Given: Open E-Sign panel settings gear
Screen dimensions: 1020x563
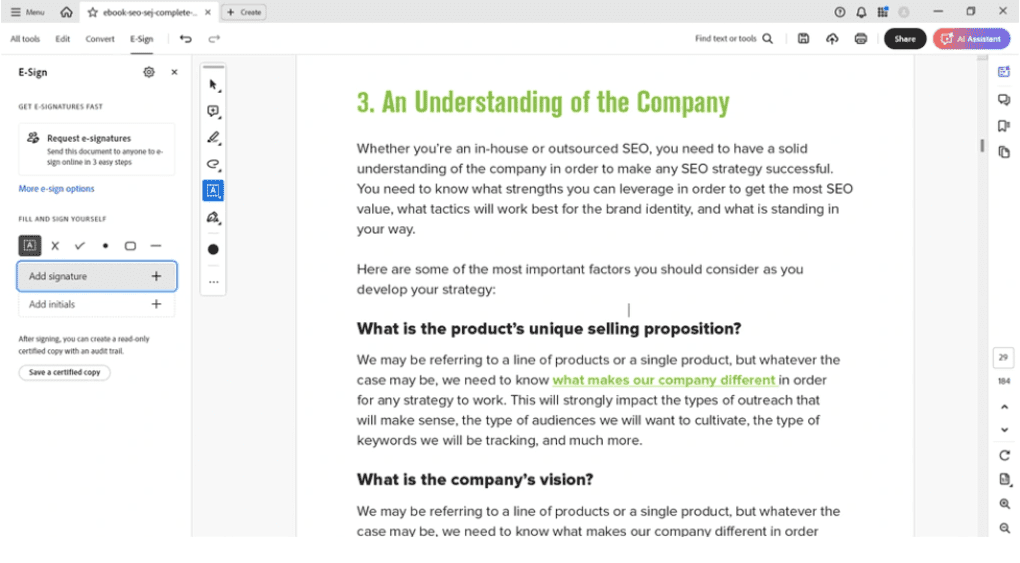Looking at the screenshot, I should coord(149,72).
